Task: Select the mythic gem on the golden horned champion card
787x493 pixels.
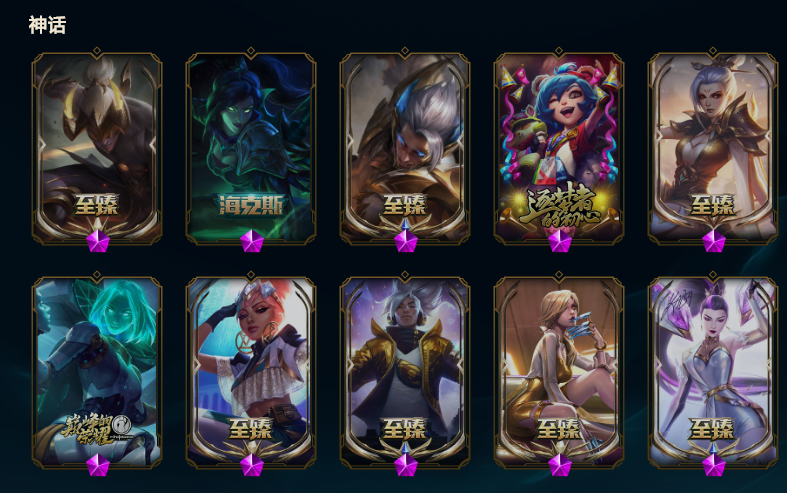Action: (x=98, y=241)
